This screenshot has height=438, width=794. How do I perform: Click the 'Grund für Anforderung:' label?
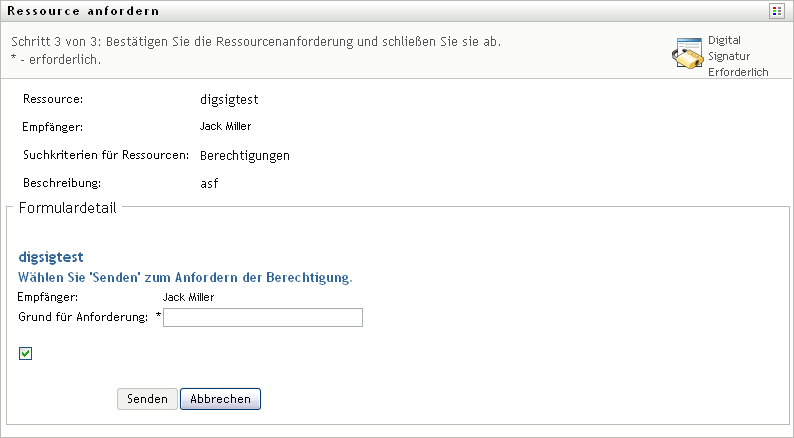[83, 317]
